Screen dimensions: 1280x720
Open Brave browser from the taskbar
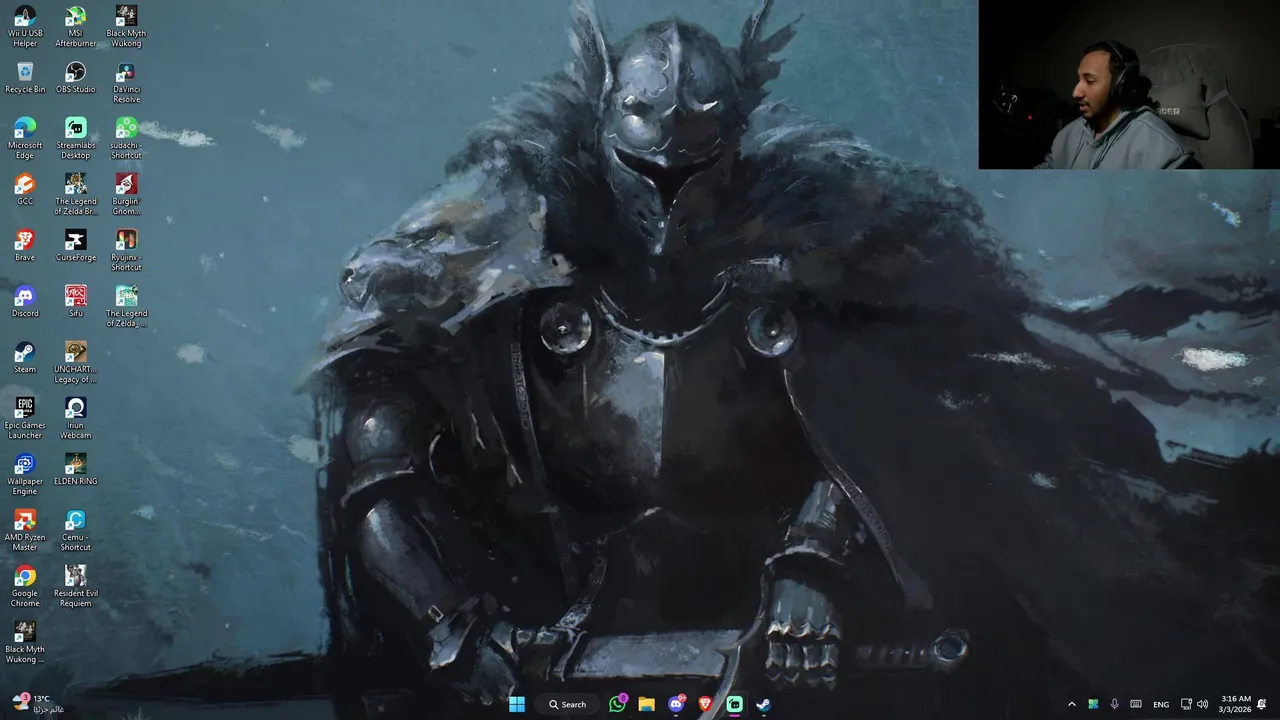(706, 704)
